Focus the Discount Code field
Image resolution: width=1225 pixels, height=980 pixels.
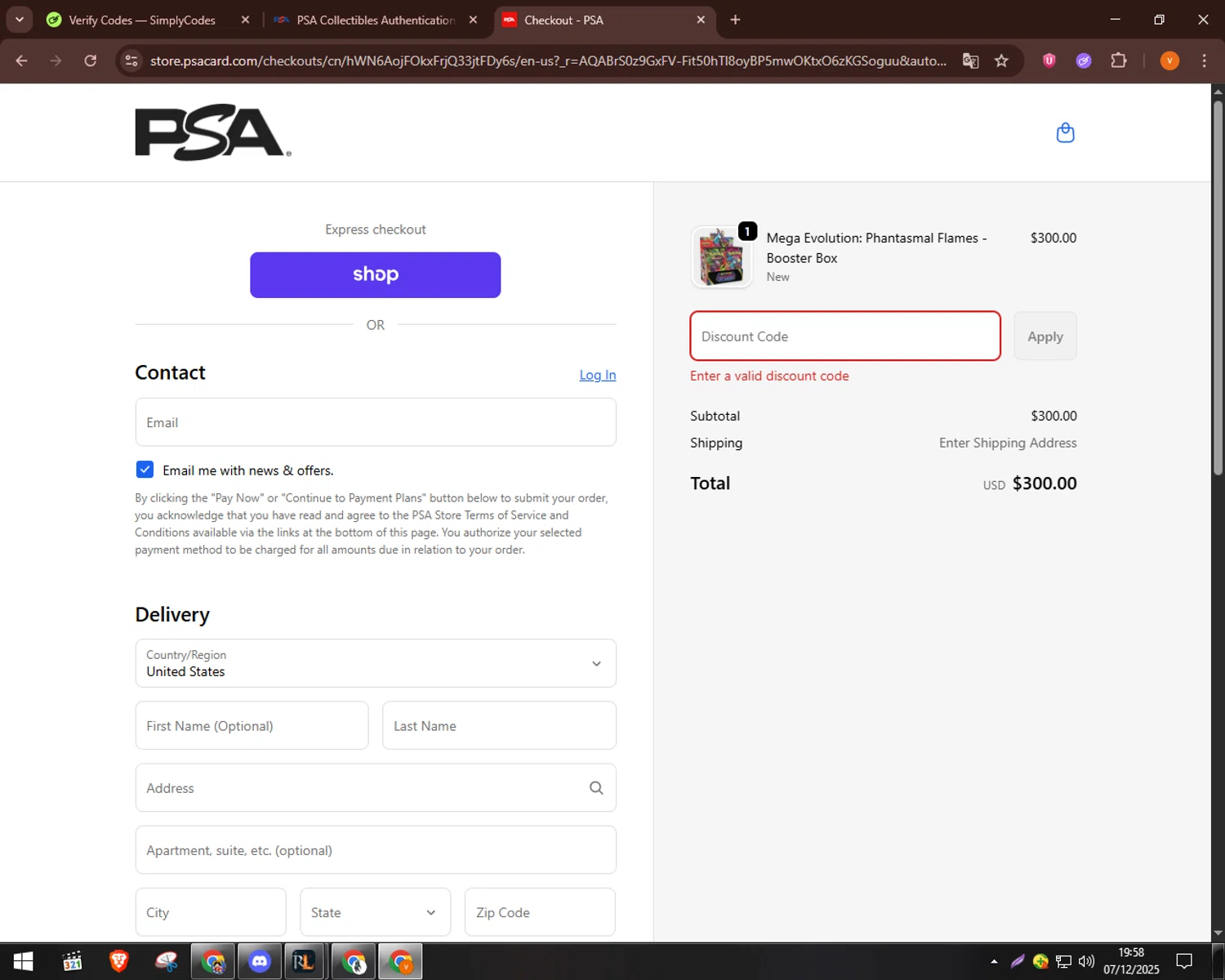point(845,336)
